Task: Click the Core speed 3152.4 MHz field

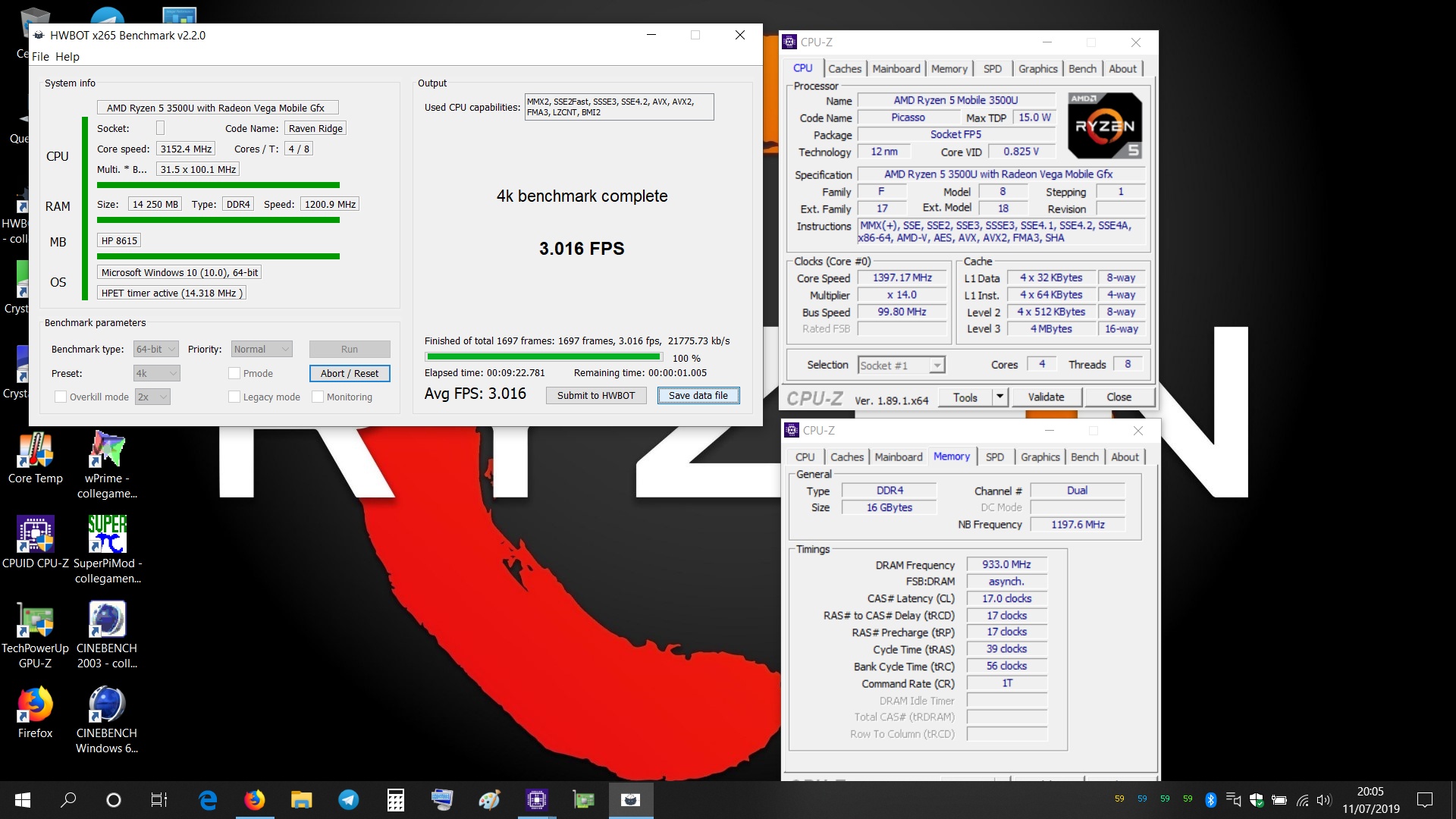Action: (186, 149)
